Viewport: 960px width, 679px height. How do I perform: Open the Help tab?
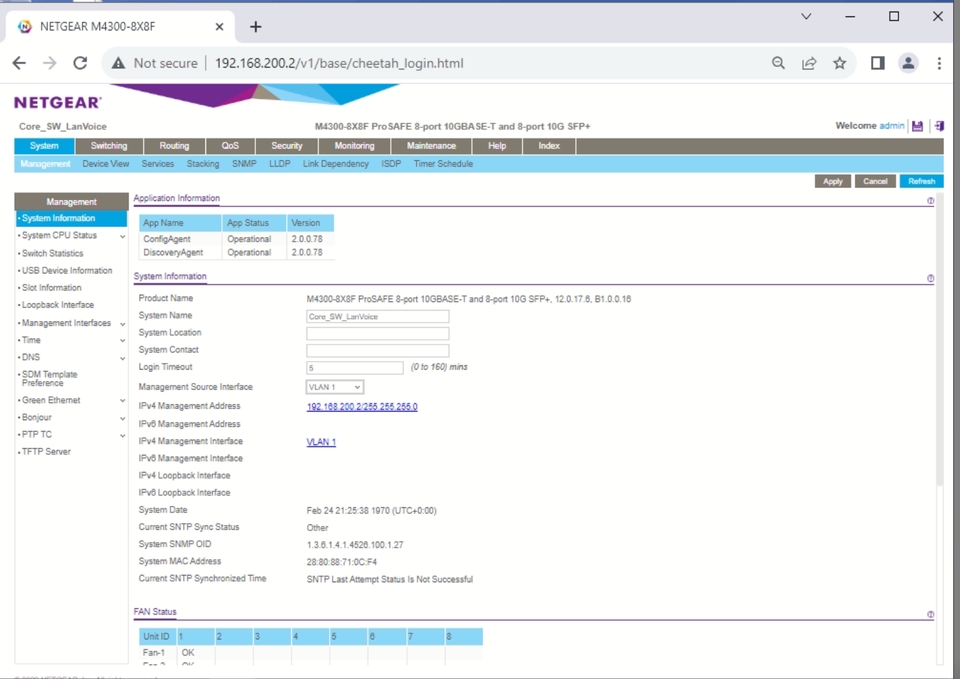(497, 146)
